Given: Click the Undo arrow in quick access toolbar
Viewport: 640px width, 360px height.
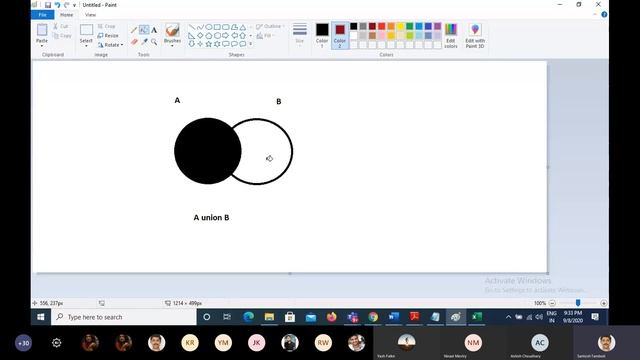Looking at the screenshot, I should pos(57,5).
